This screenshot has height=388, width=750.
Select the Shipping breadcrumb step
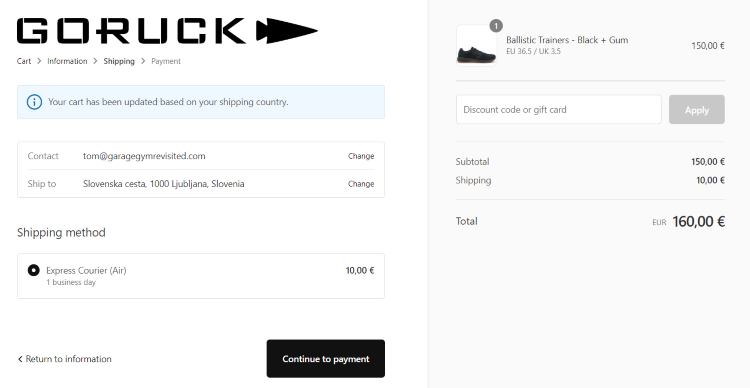[119, 61]
